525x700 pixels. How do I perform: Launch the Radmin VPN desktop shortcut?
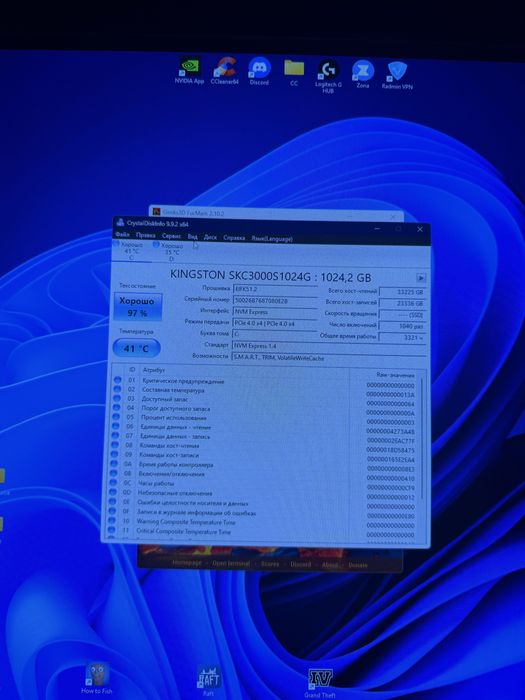coord(397,75)
